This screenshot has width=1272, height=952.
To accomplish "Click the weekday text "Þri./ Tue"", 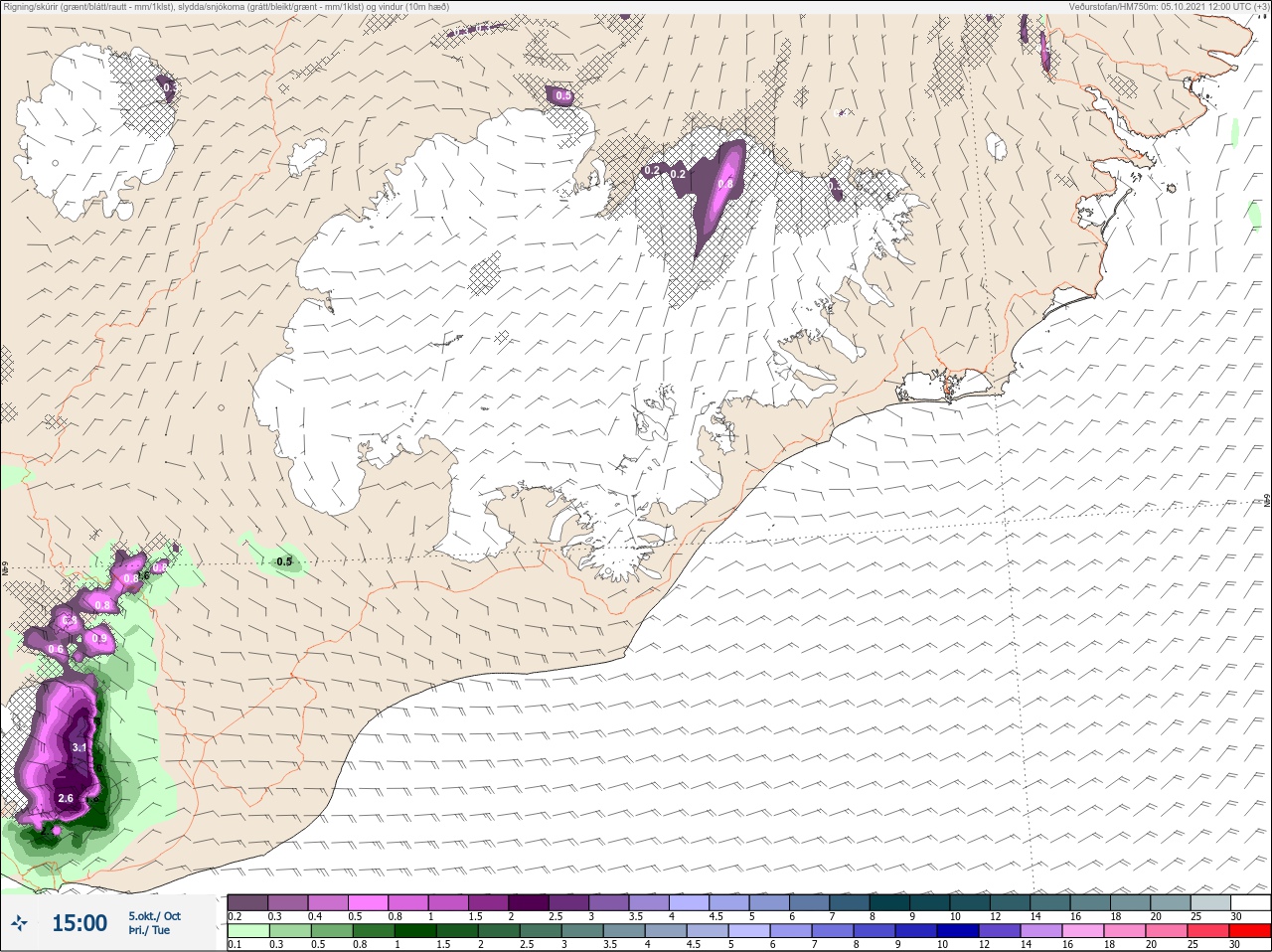I will [x=149, y=930].
